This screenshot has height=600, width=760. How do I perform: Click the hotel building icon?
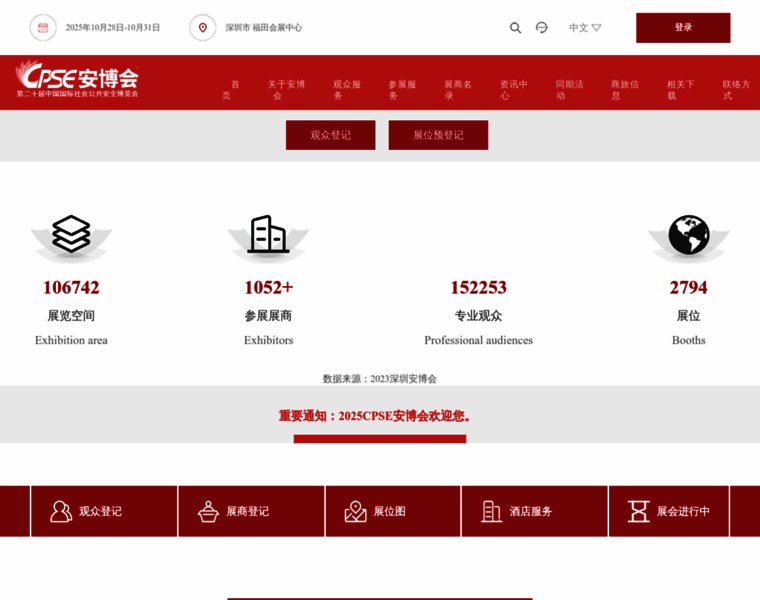tap(491, 511)
